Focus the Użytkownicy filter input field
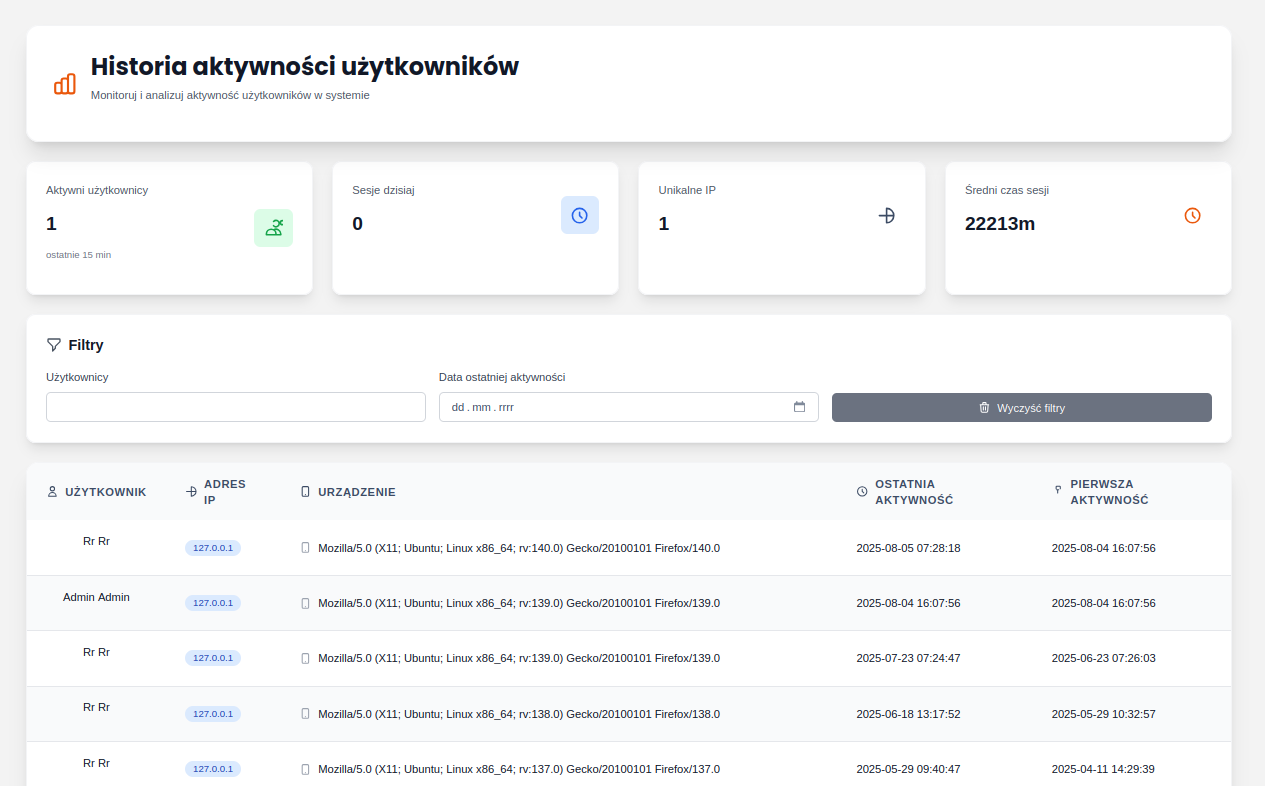Image resolution: width=1265 pixels, height=786 pixels. click(236, 407)
